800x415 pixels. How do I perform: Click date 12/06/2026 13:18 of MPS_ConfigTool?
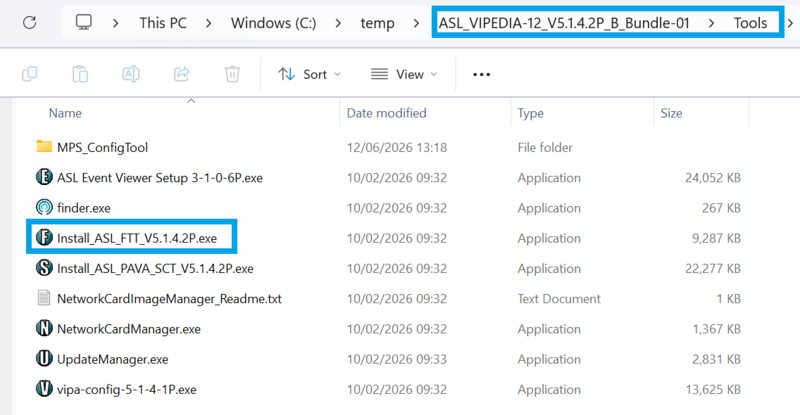click(397, 148)
